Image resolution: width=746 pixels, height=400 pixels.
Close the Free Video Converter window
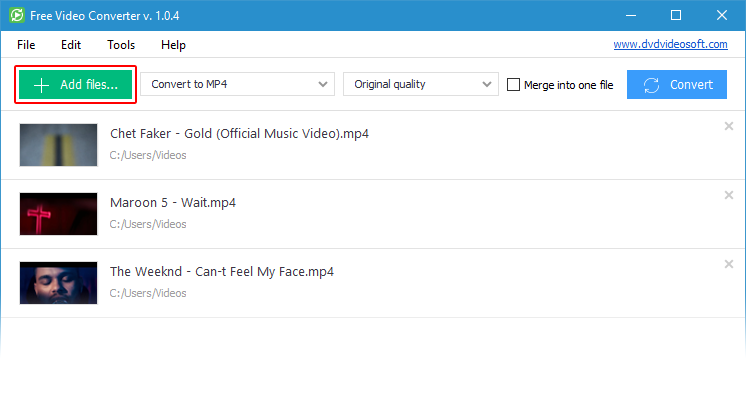pyautogui.click(x=722, y=15)
